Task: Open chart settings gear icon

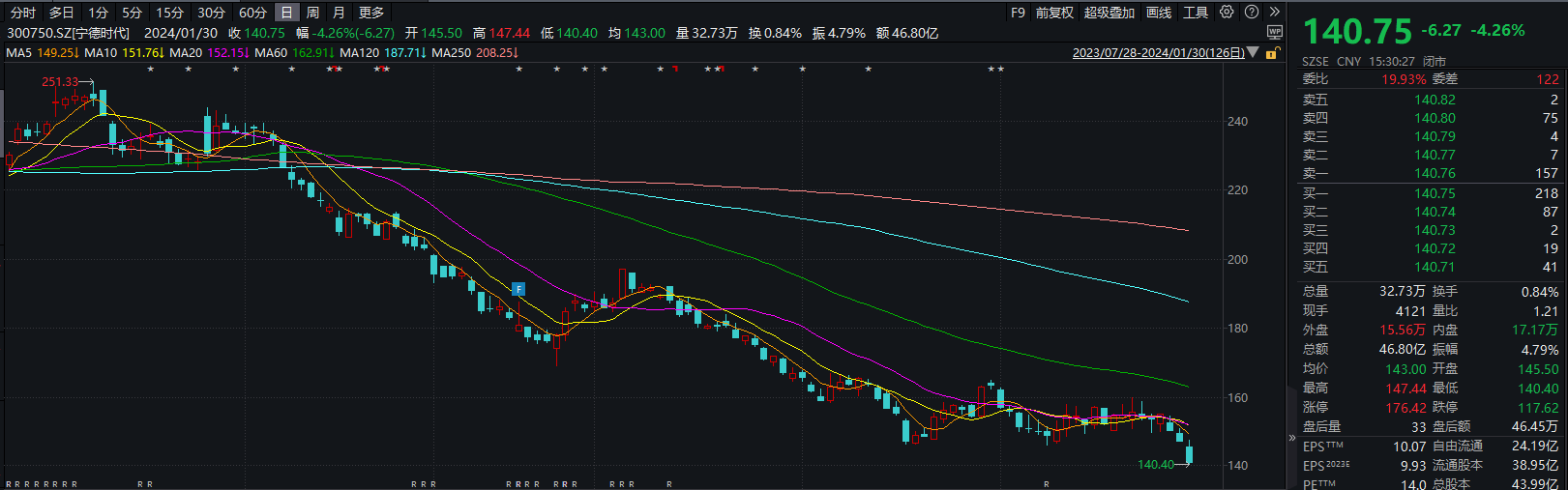Action: click(1227, 13)
